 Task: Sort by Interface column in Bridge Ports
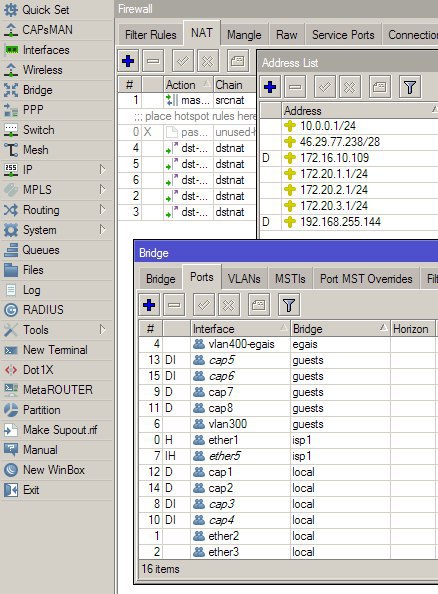point(240,328)
